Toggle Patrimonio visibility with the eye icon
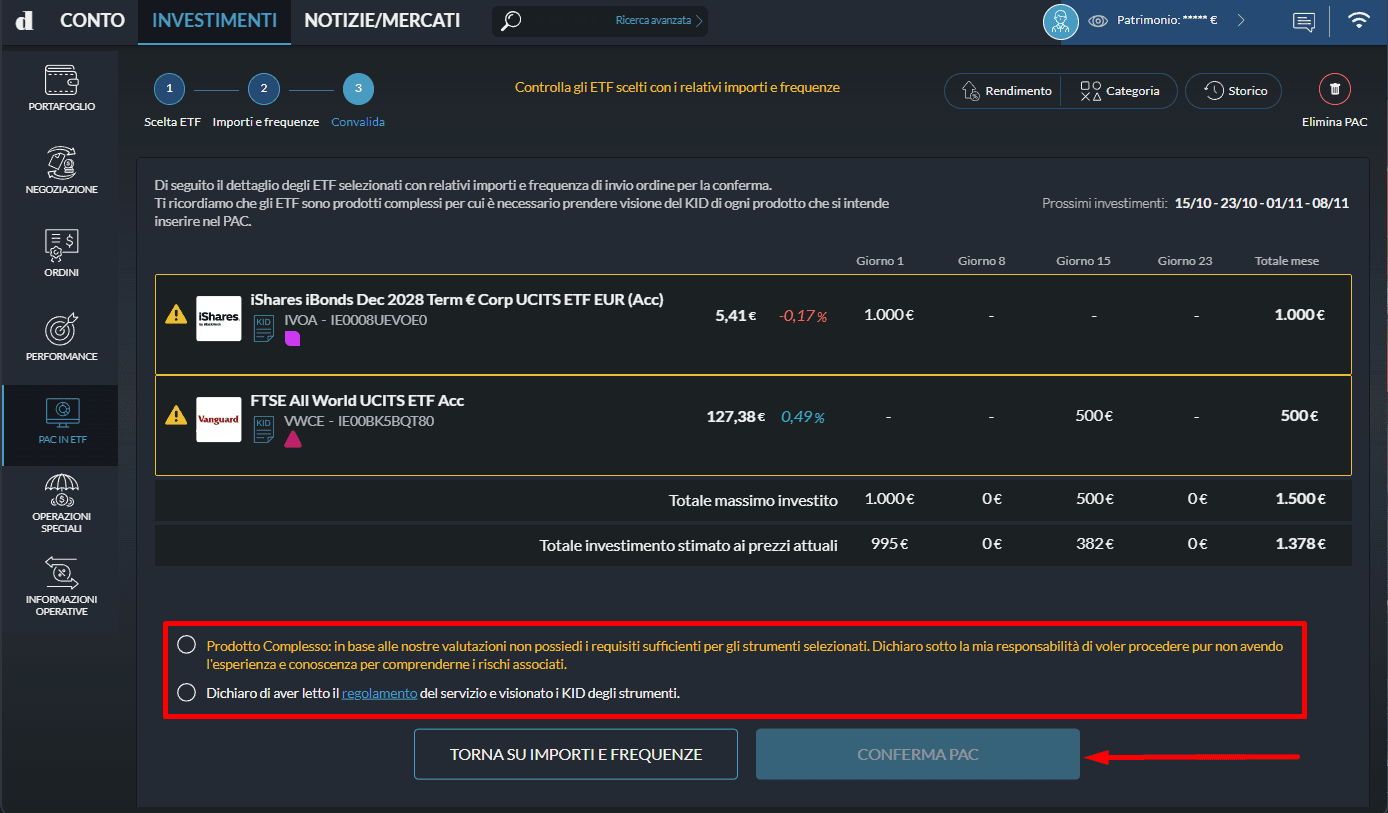The width and height of the screenshot is (1388, 813). pyautogui.click(x=1098, y=18)
